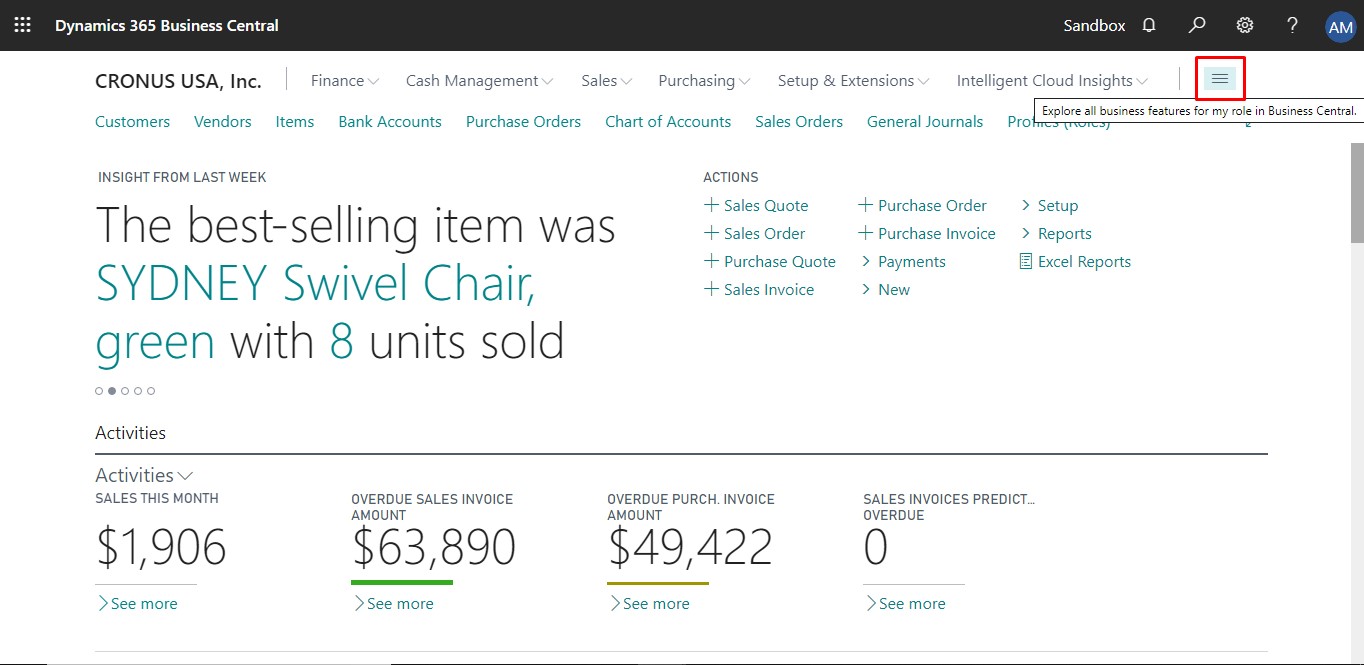Click the 8 units sold number
This screenshot has width=1364, height=665.
(x=342, y=342)
